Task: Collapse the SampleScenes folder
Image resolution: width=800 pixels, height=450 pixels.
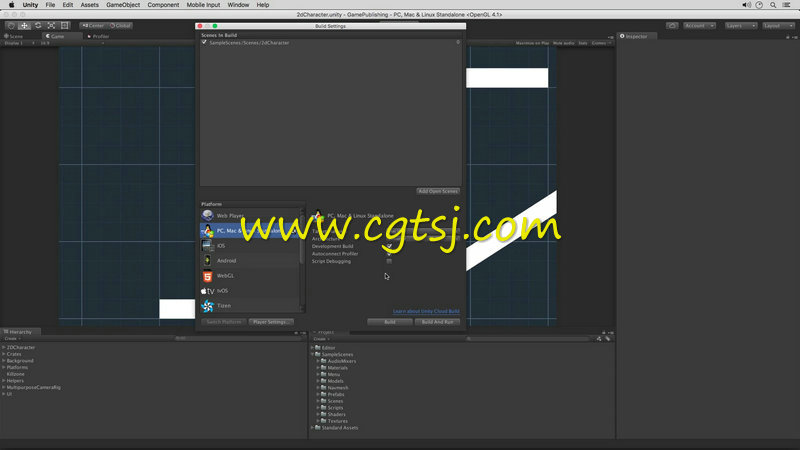Action: click(312, 354)
